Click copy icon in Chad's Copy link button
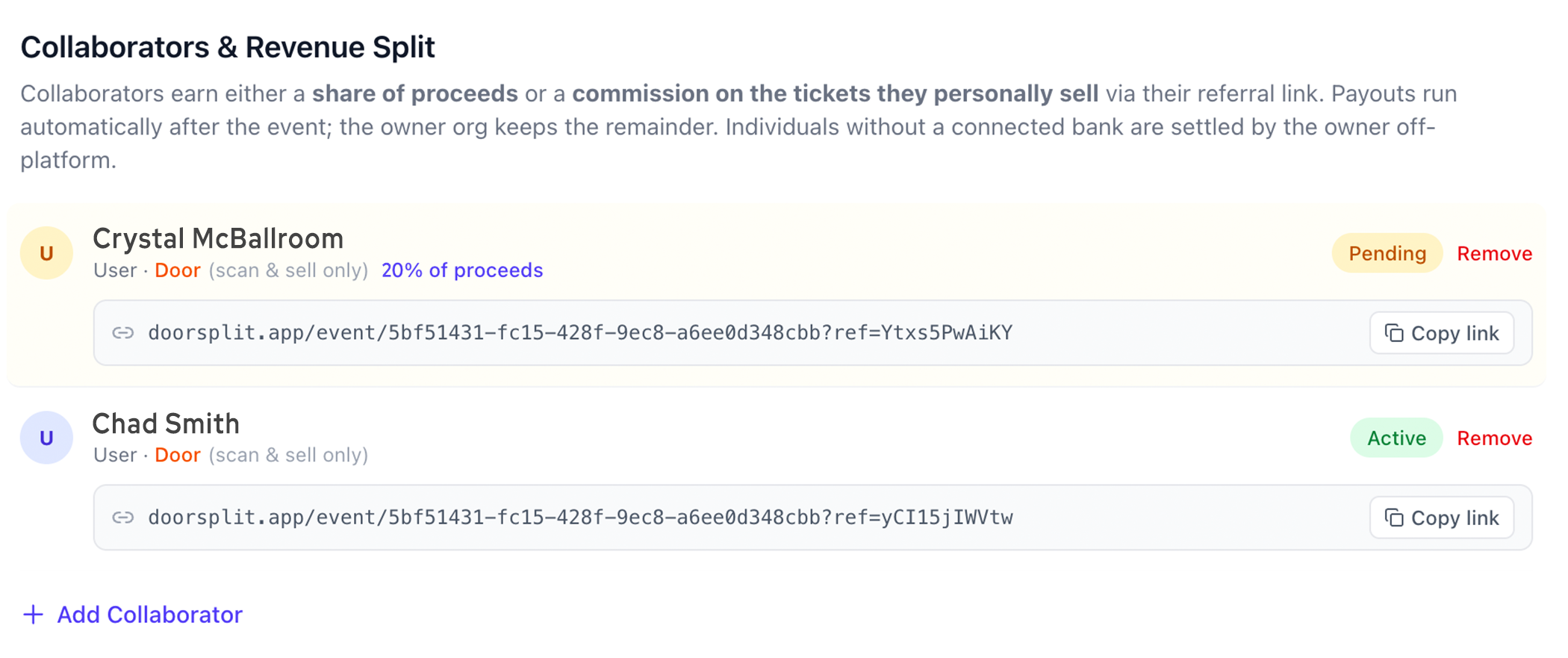 pos(1394,518)
